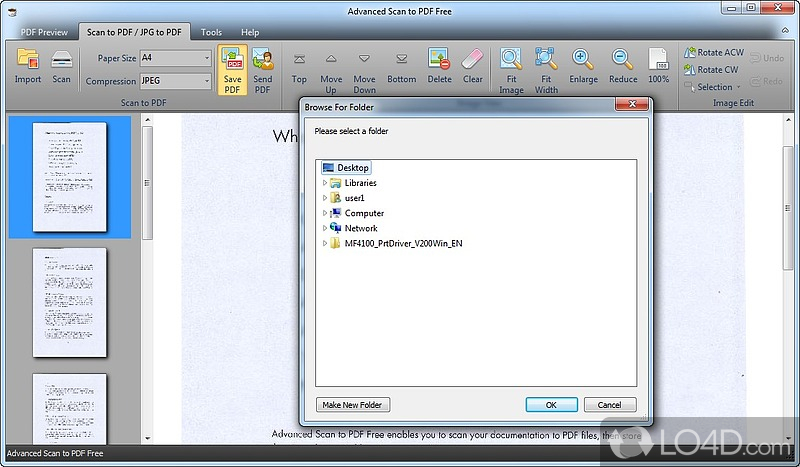The height and width of the screenshot is (467, 800).
Task: Select the first page thumbnail
Action: [x=70, y=177]
